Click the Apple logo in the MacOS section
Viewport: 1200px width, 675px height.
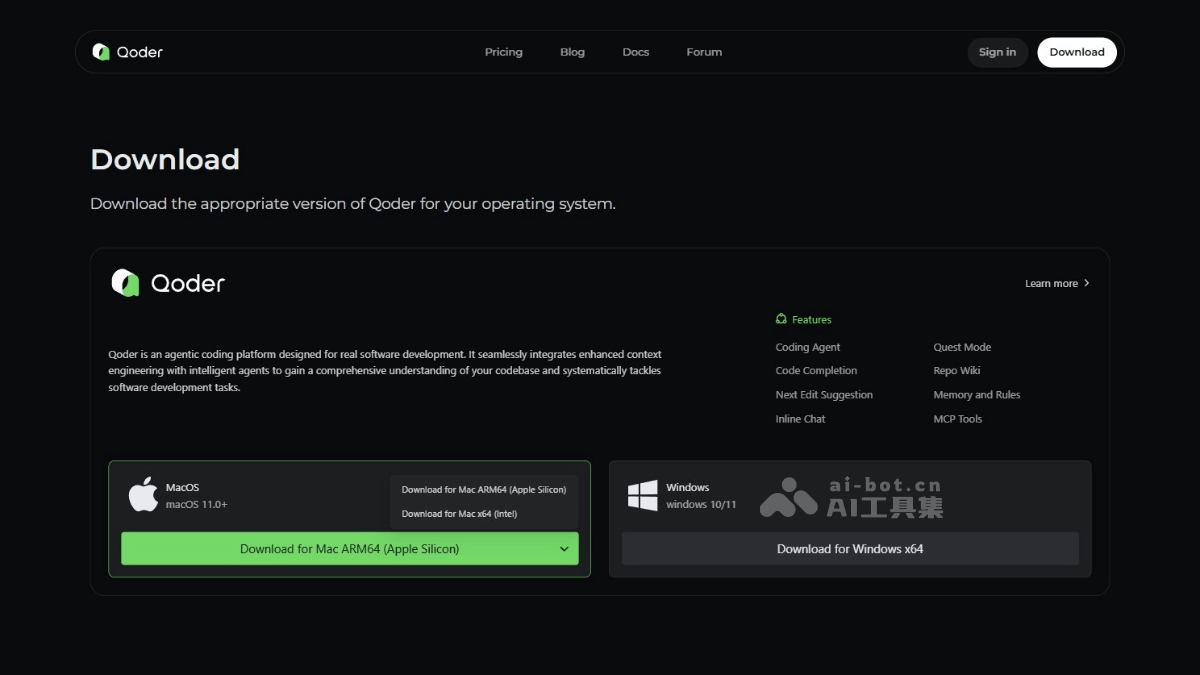(142, 494)
